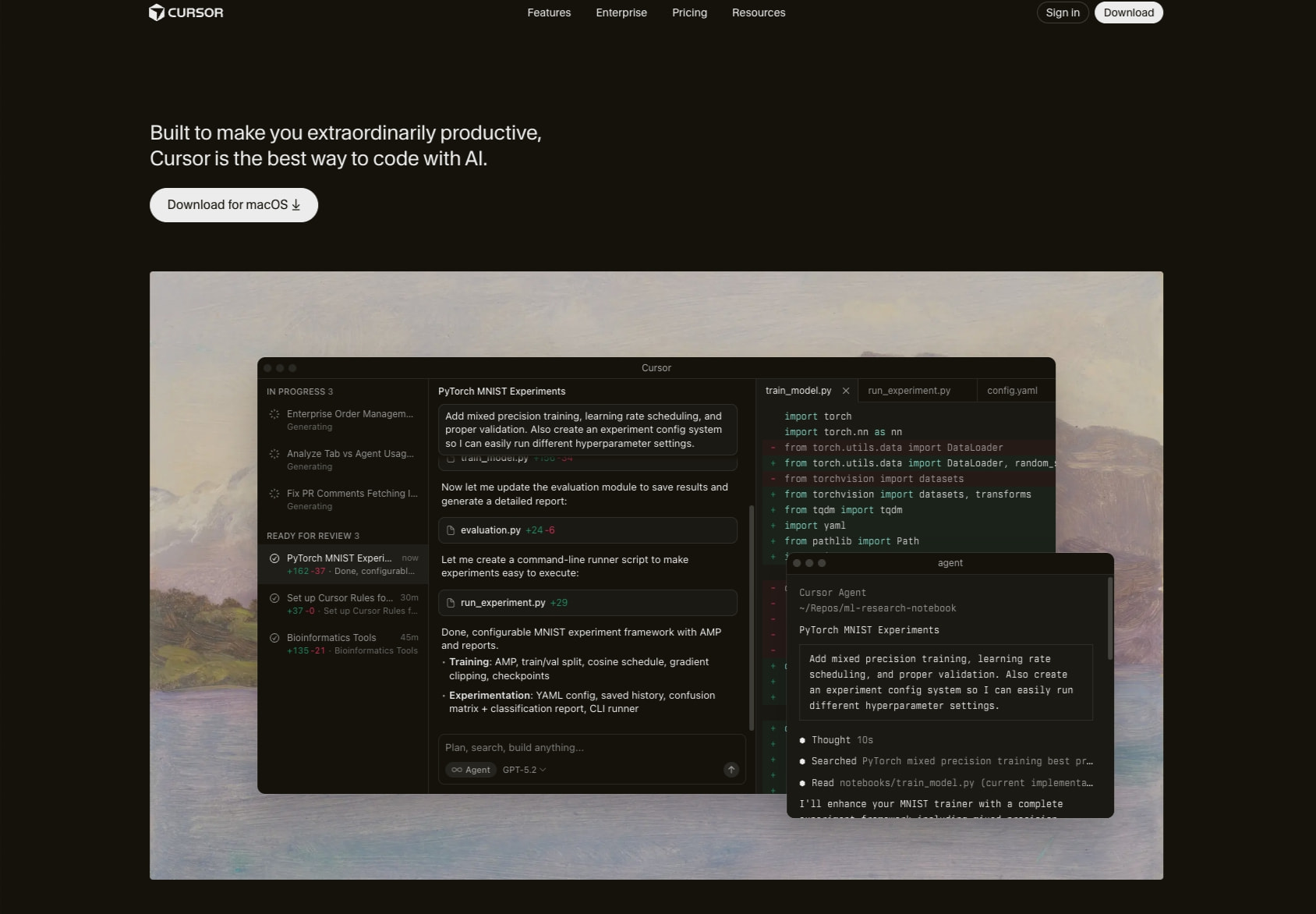
Task: Click the run_experiment.py file icon
Action: tap(451, 603)
